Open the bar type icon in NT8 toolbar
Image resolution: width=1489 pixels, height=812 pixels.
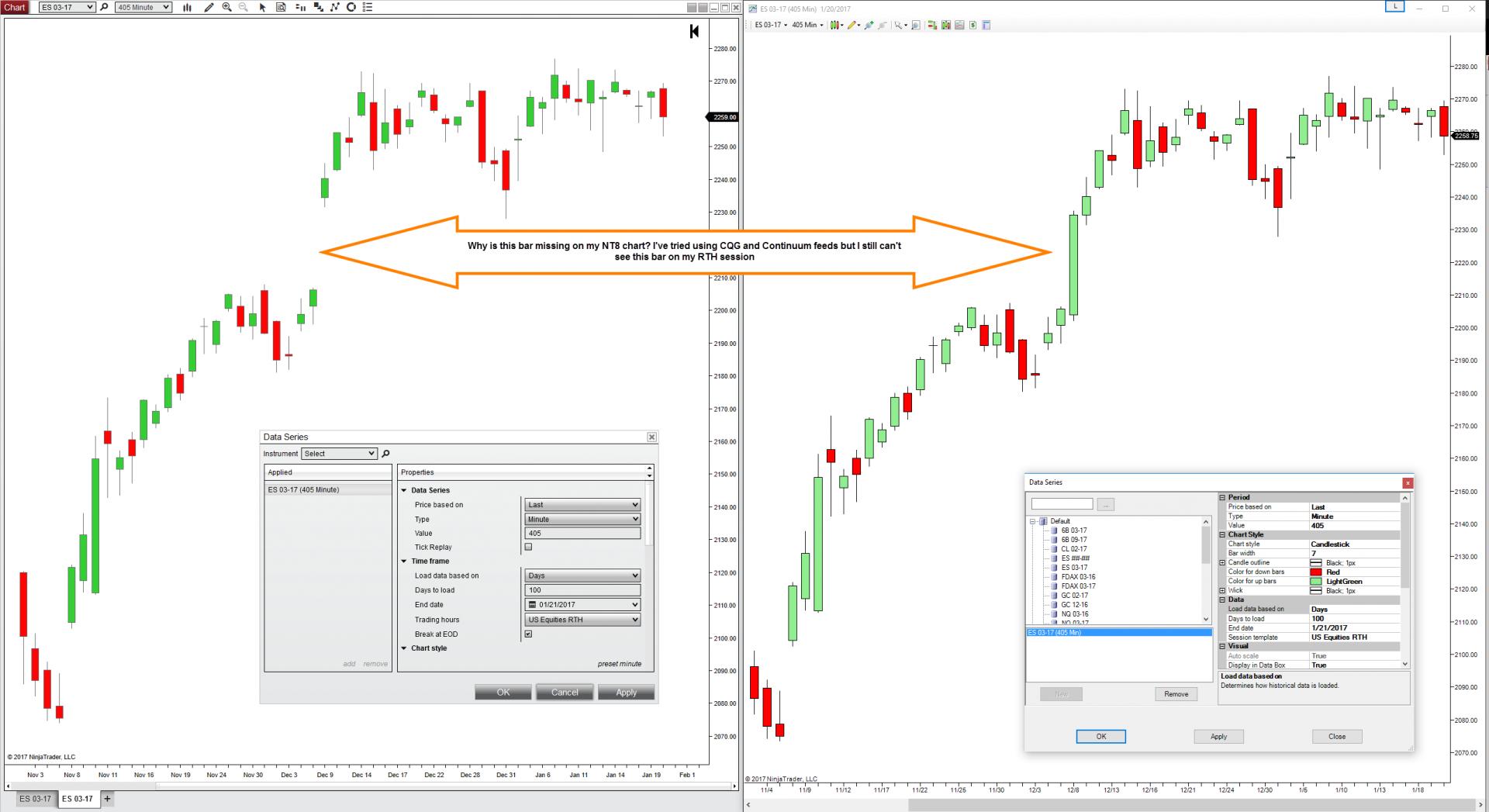coord(188,7)
